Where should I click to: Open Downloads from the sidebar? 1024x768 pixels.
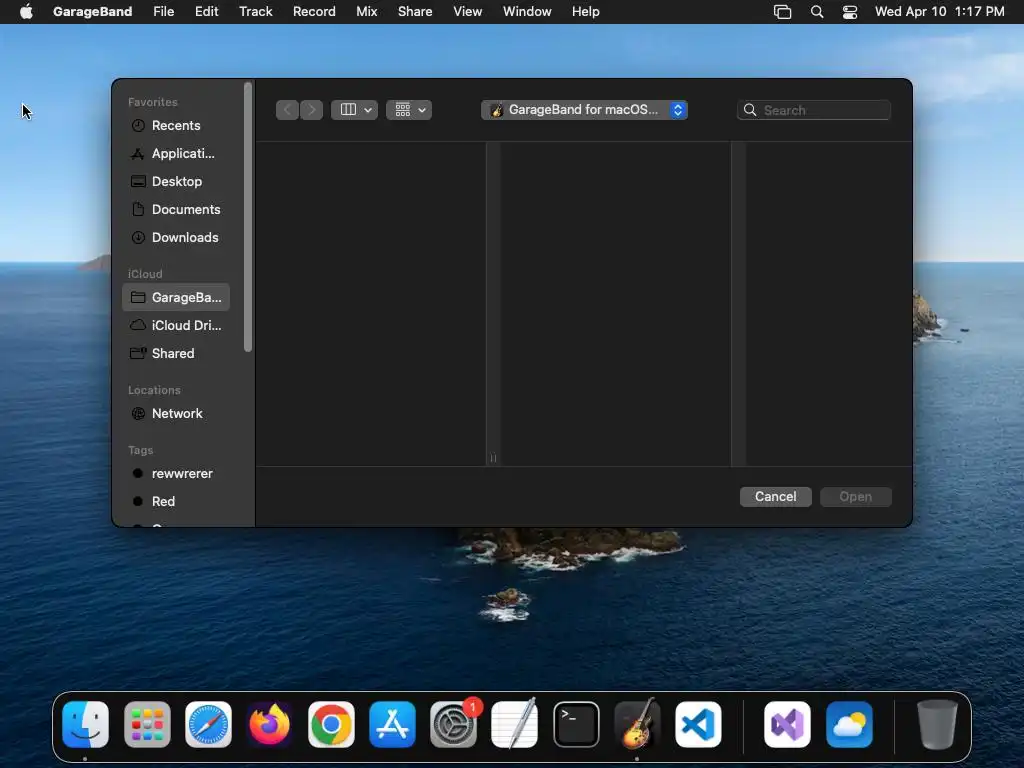tap(175, 238)
